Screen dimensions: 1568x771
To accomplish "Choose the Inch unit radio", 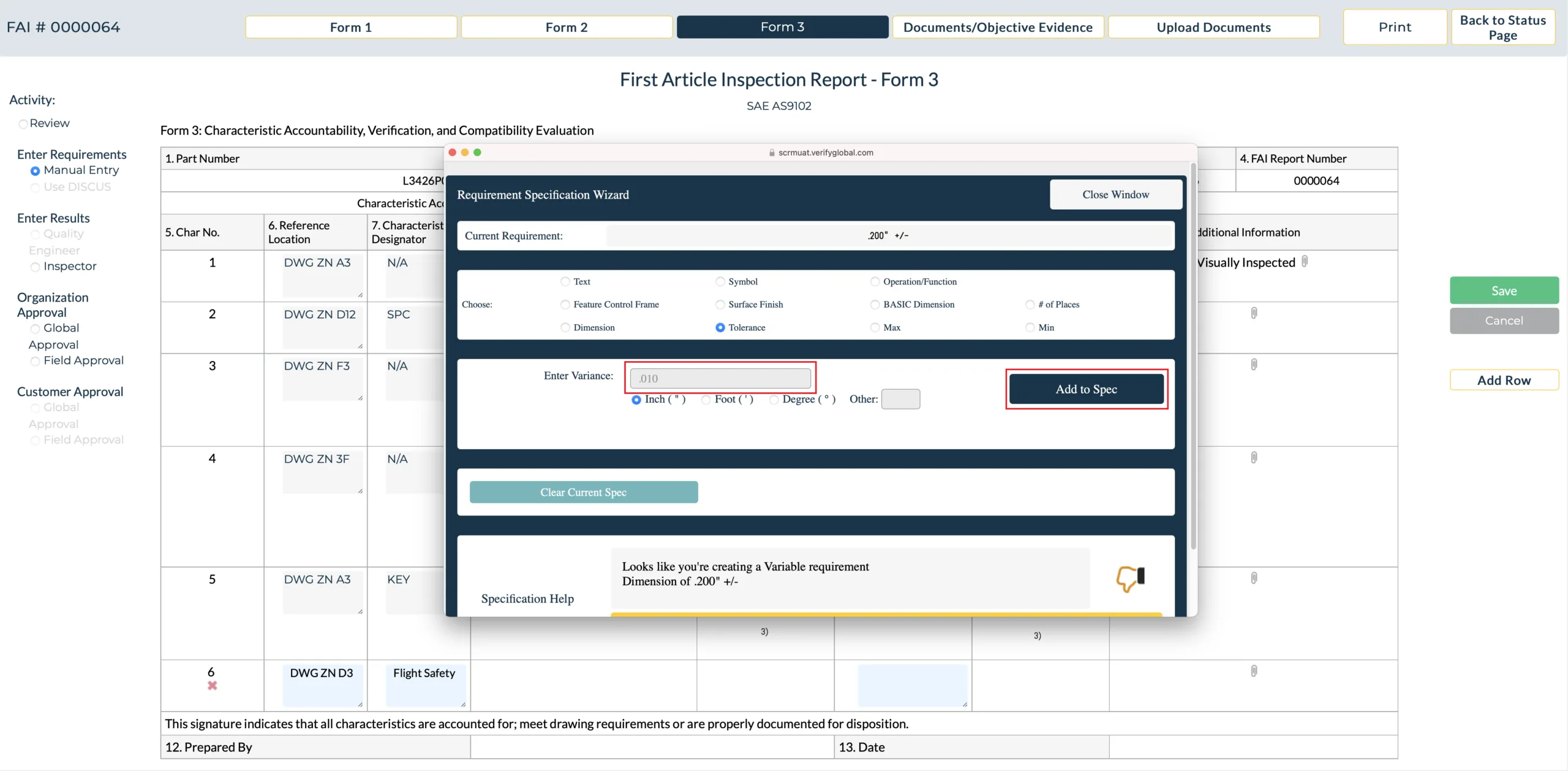I will coord(636,400).
